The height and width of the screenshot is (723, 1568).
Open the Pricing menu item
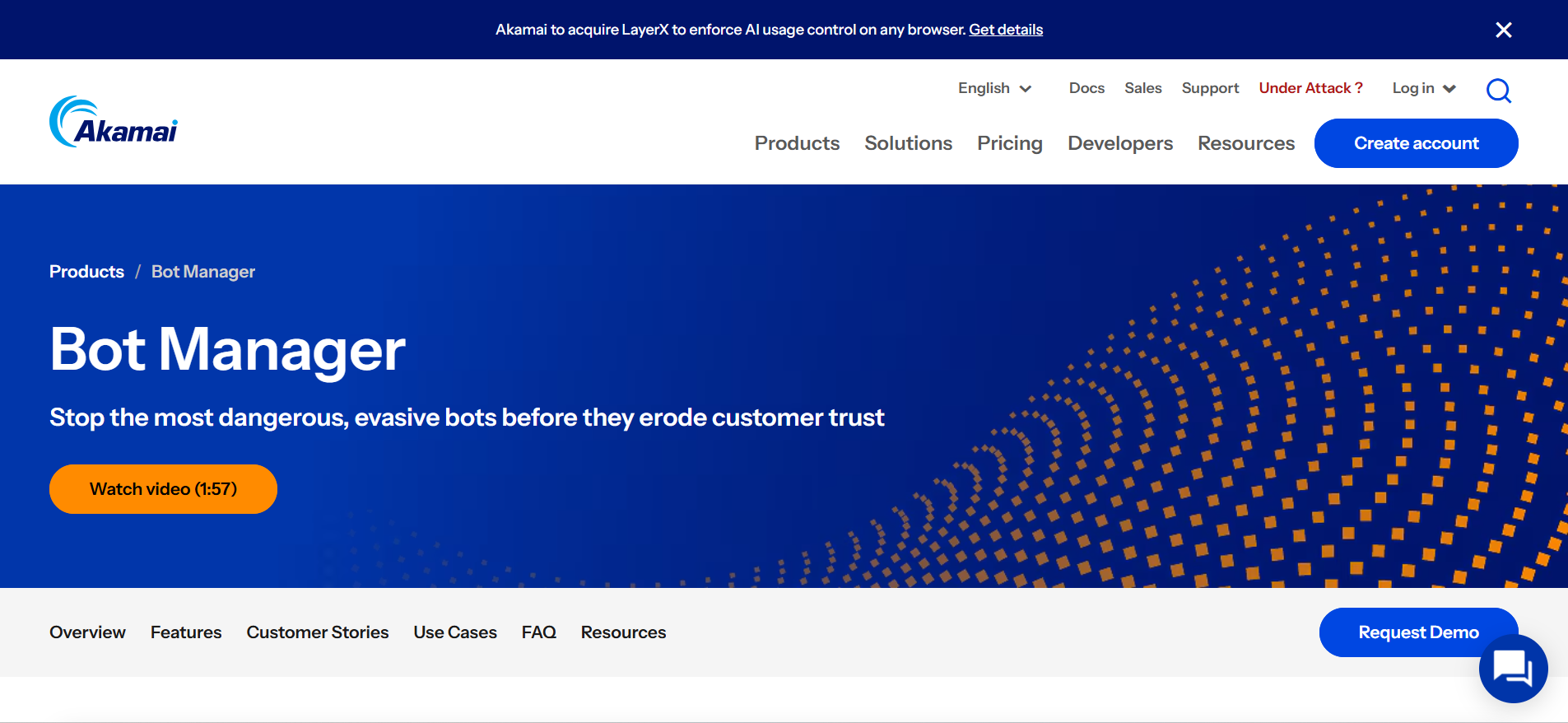[x=1010, y=143]
